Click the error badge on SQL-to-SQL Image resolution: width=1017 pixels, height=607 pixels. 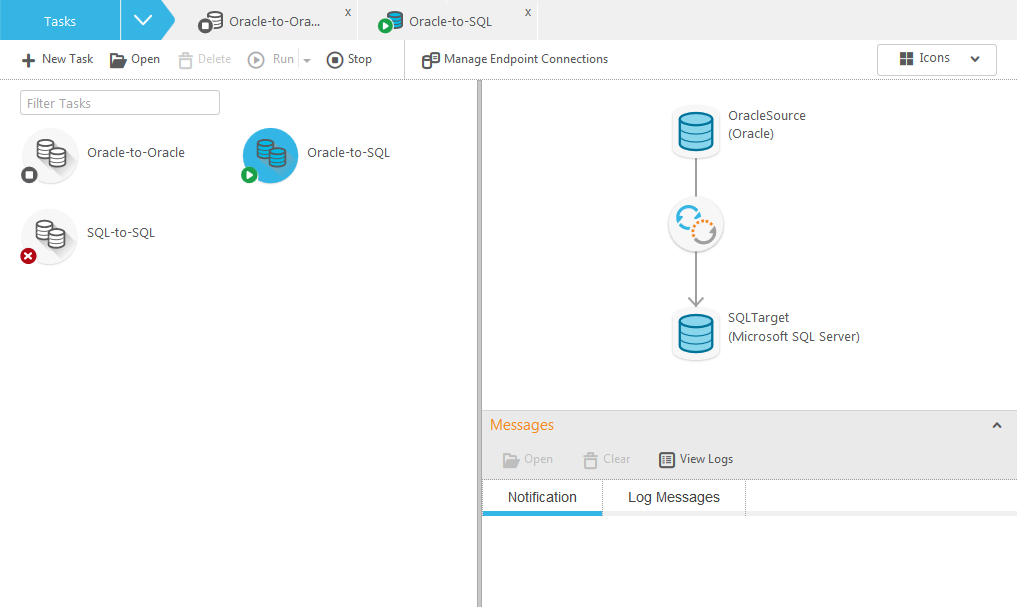(28, 255)
